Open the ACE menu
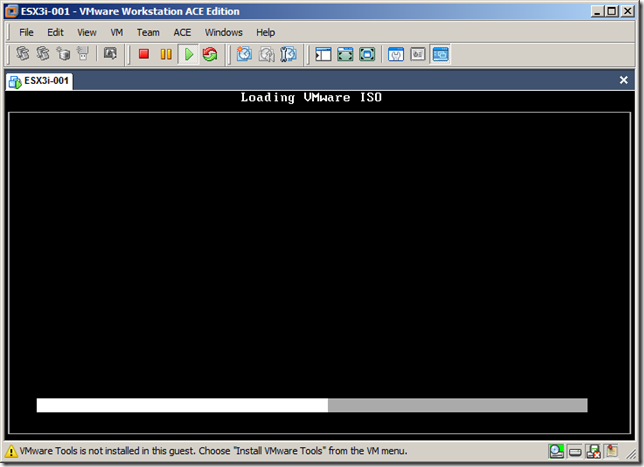The width and height of the screenshot is (644, 467). pos(182,32)
